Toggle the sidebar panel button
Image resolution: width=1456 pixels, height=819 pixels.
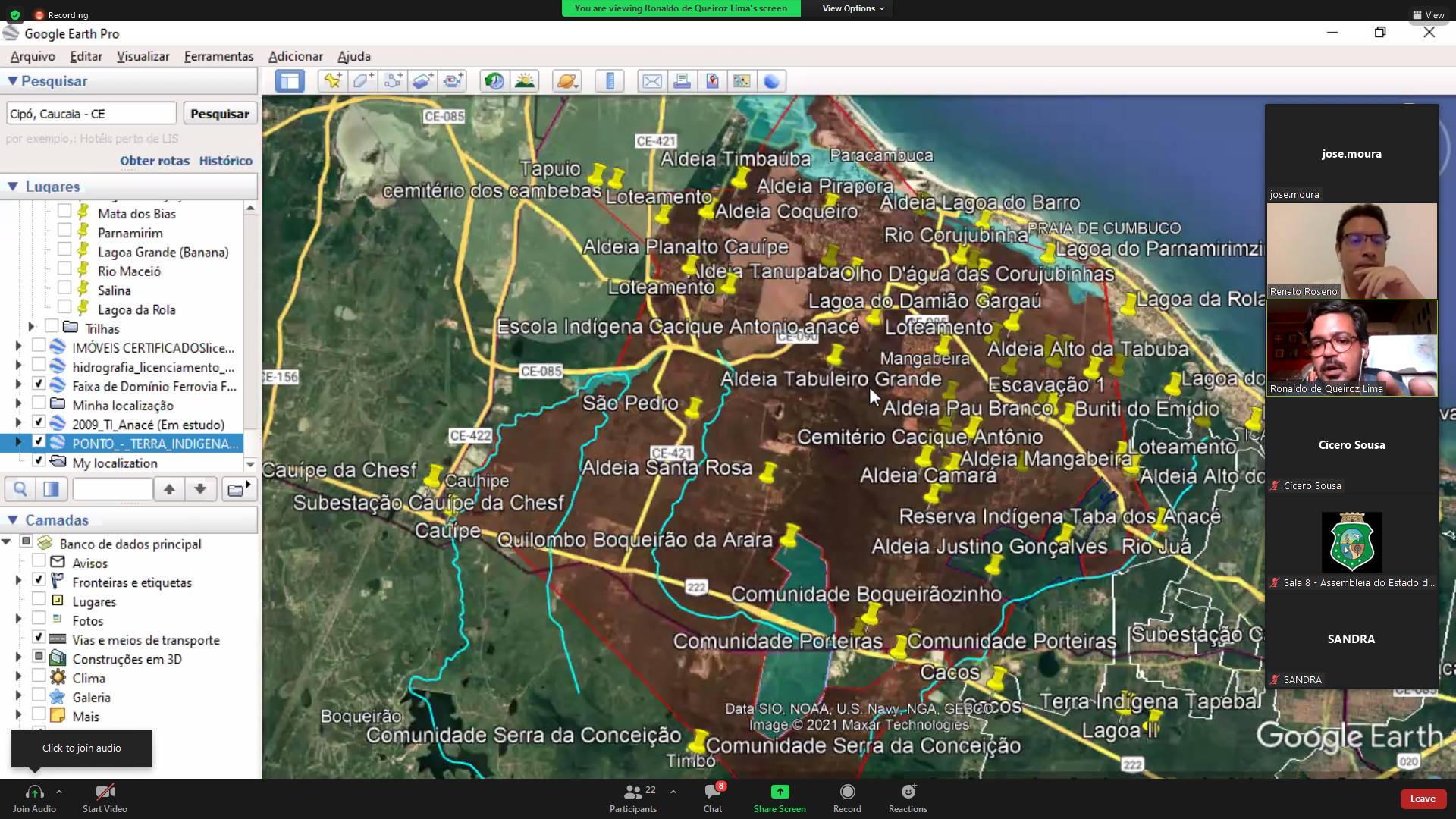tap(290, 81)
